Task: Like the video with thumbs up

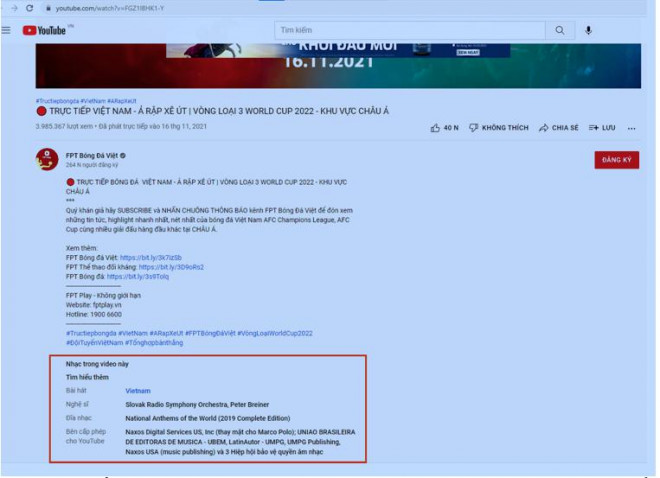Action: coord(443,128)
